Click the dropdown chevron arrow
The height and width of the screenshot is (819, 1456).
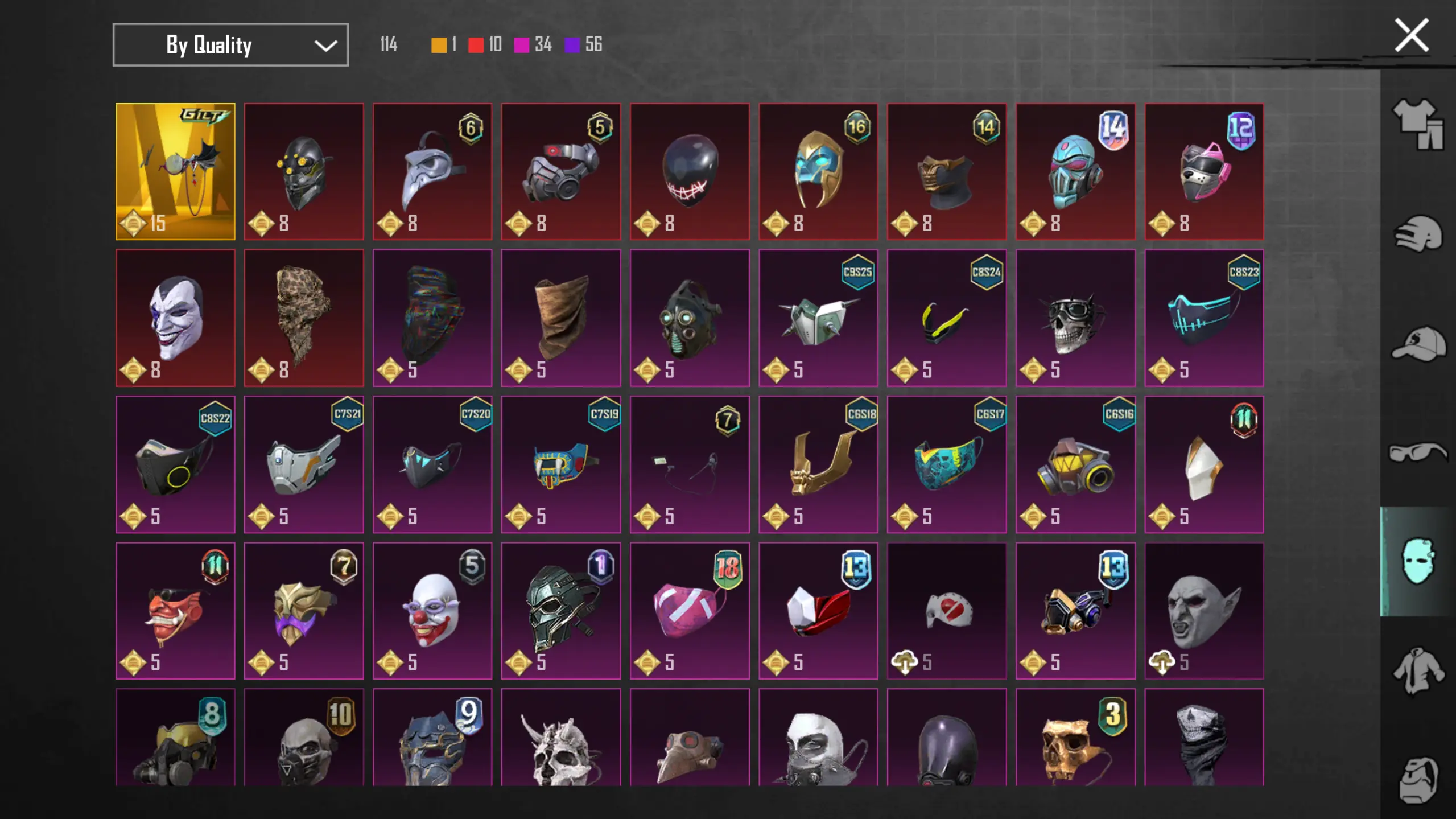coord(325,46)
